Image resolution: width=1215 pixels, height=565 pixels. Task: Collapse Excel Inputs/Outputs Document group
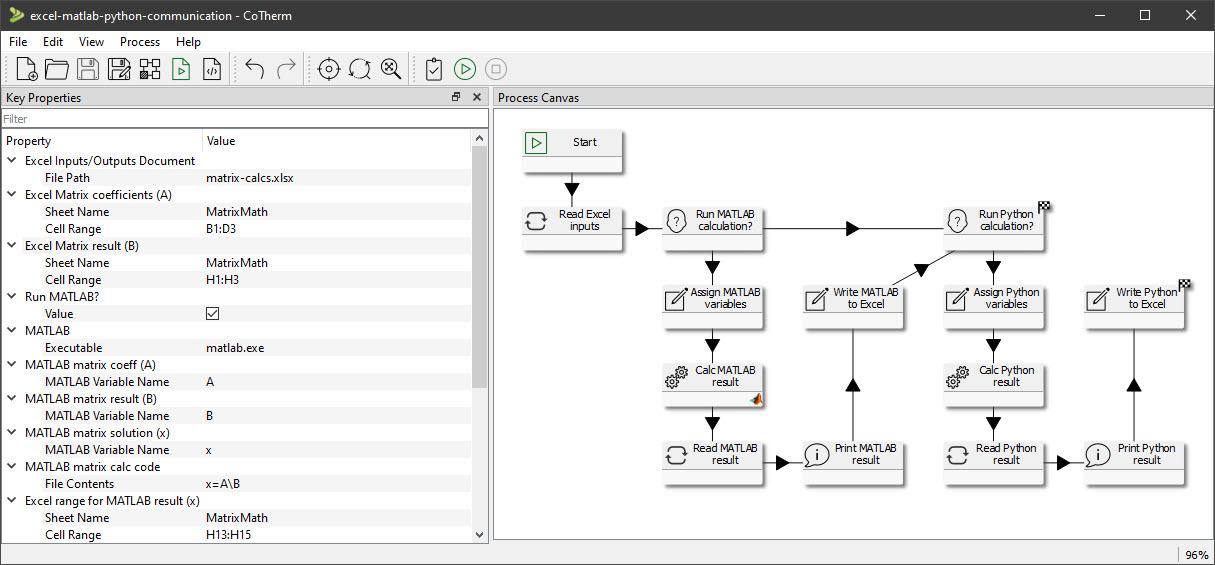point(12,160)
